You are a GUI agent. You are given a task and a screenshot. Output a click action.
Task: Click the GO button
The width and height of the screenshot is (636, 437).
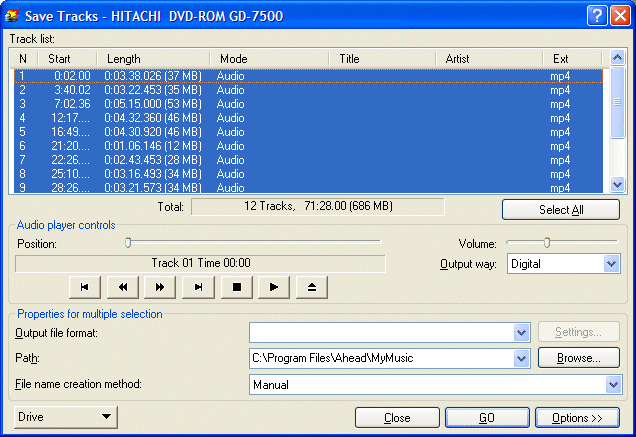487,418
